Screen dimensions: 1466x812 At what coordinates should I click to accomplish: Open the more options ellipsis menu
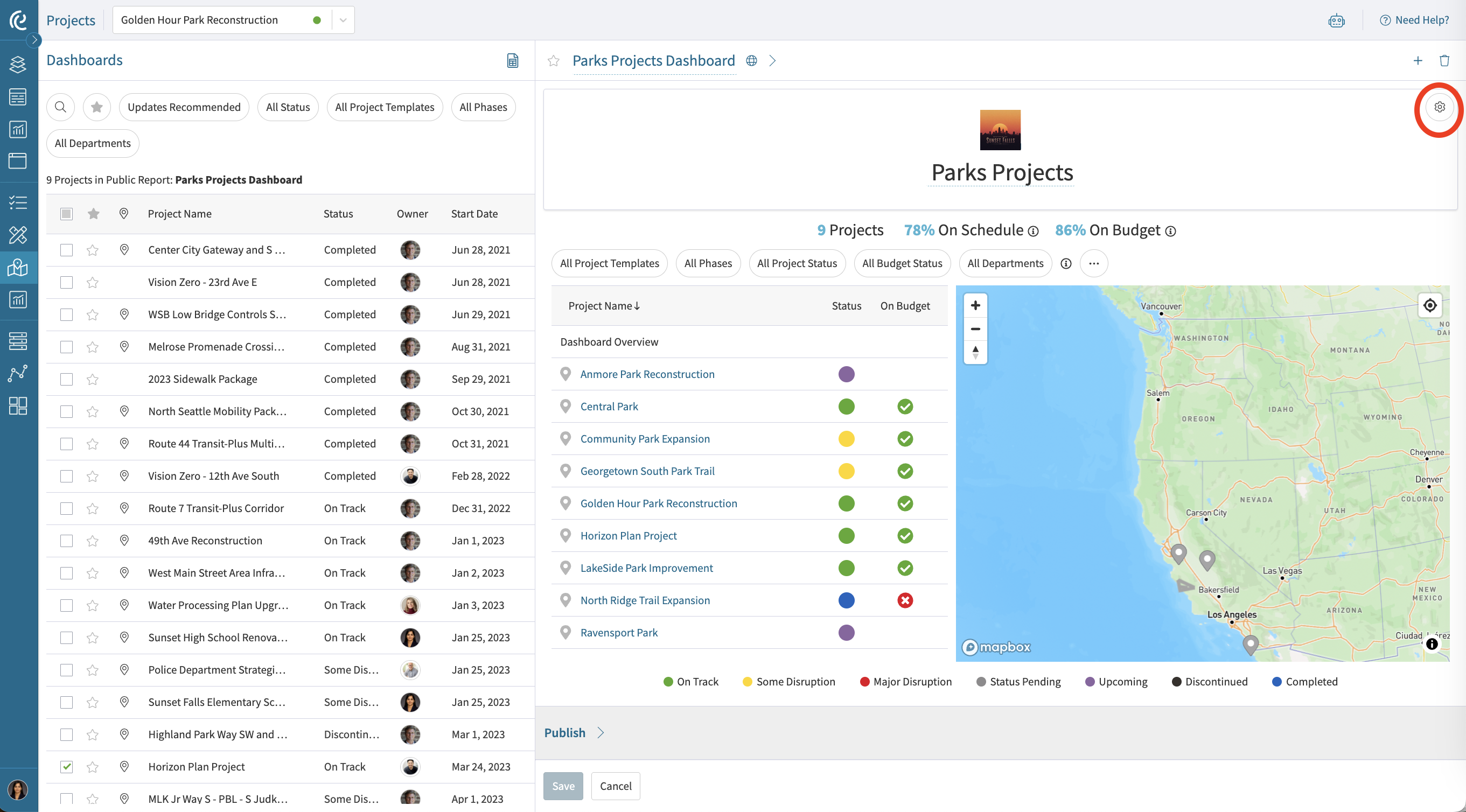(1093, 263)
